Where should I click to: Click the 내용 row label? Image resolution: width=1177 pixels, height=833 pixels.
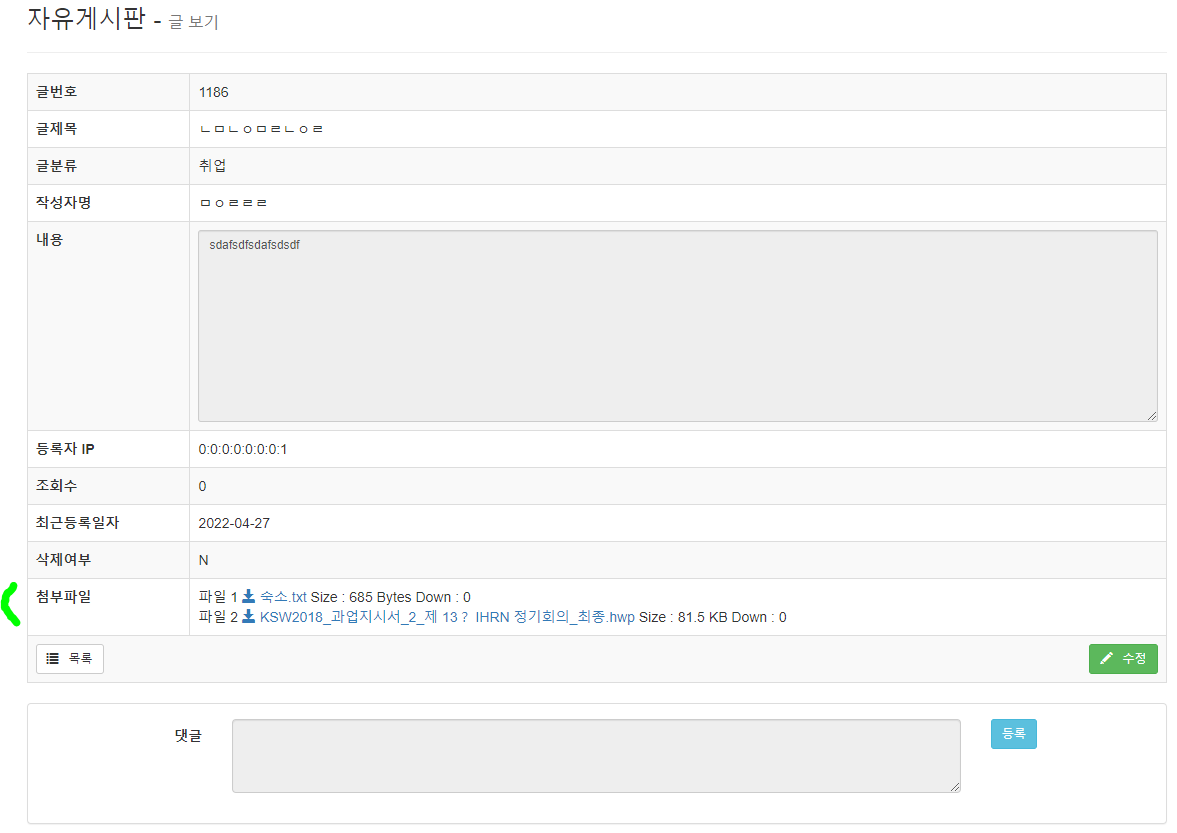[x=50, y=239]
